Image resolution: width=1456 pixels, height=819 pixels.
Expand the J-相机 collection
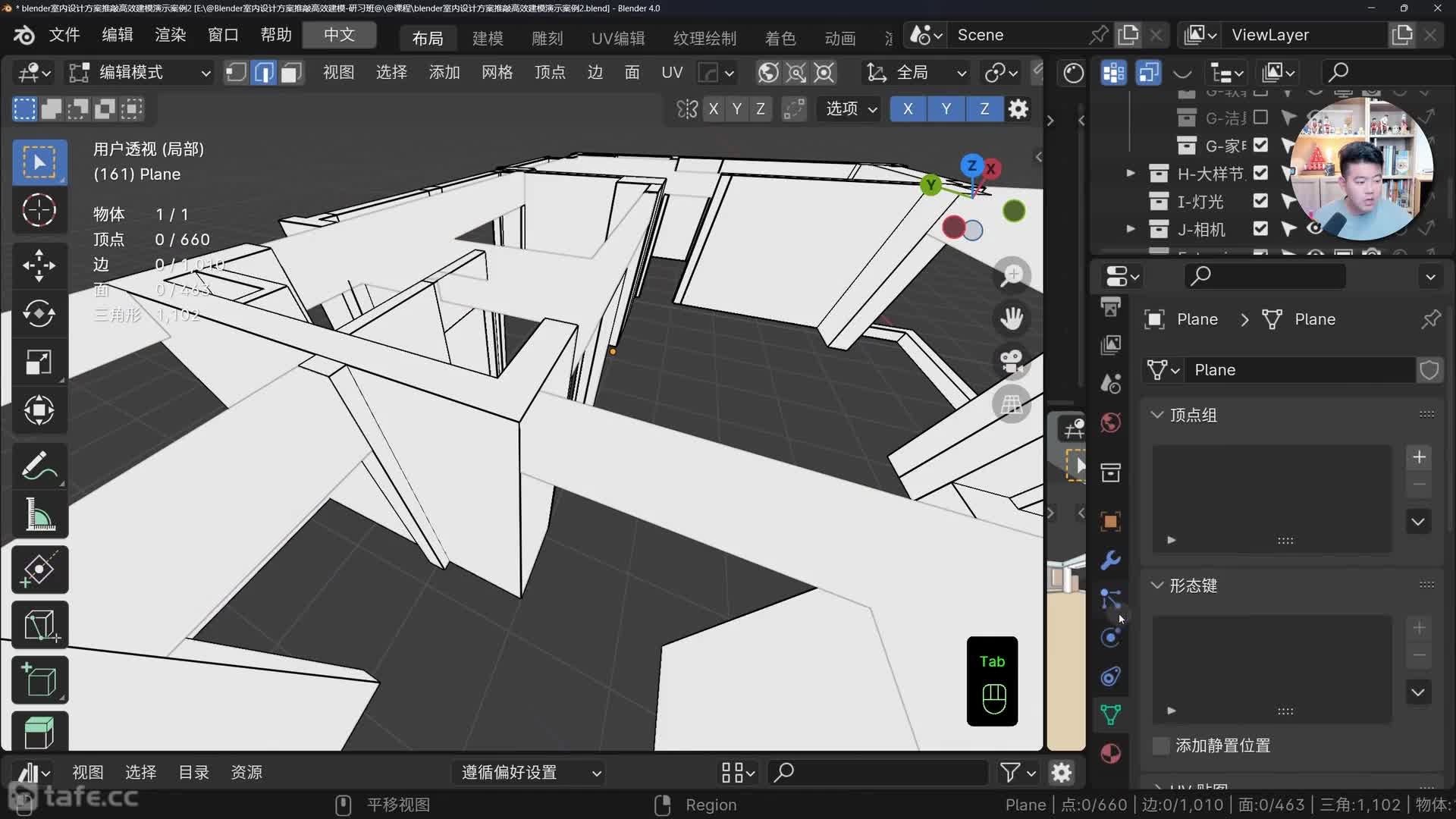point(1131,229)
